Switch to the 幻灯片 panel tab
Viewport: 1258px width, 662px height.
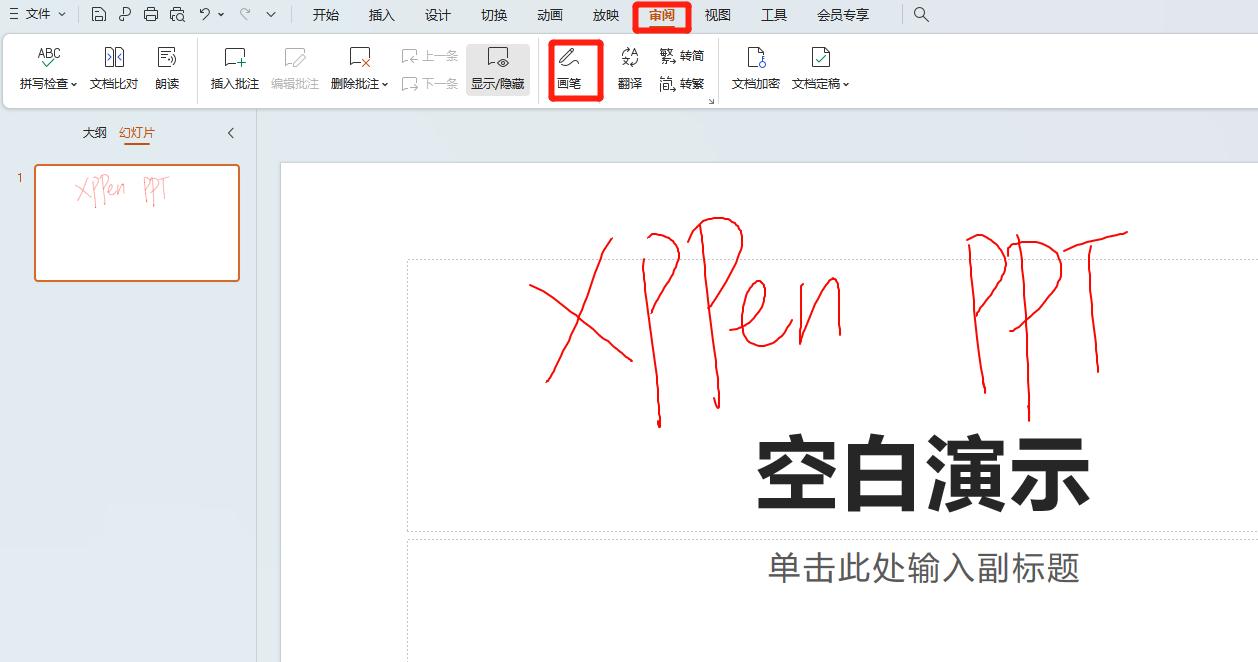(x=137, y=133)
